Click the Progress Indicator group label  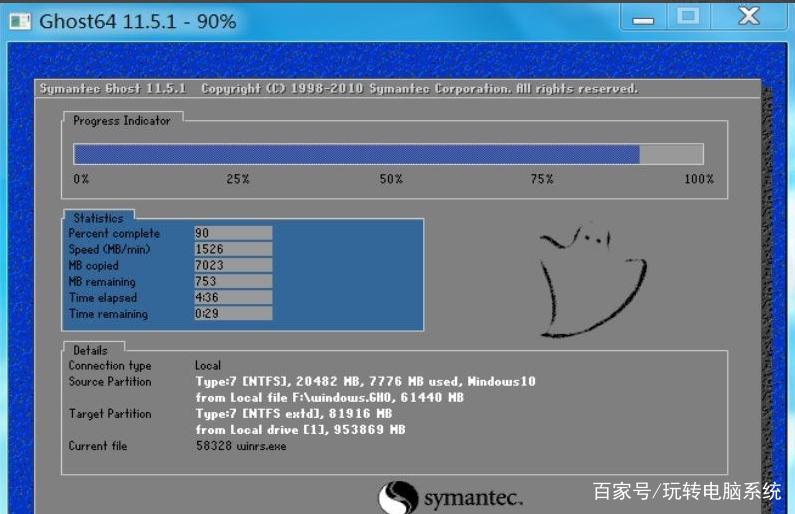pyautogui.click(x=122, y=121)
